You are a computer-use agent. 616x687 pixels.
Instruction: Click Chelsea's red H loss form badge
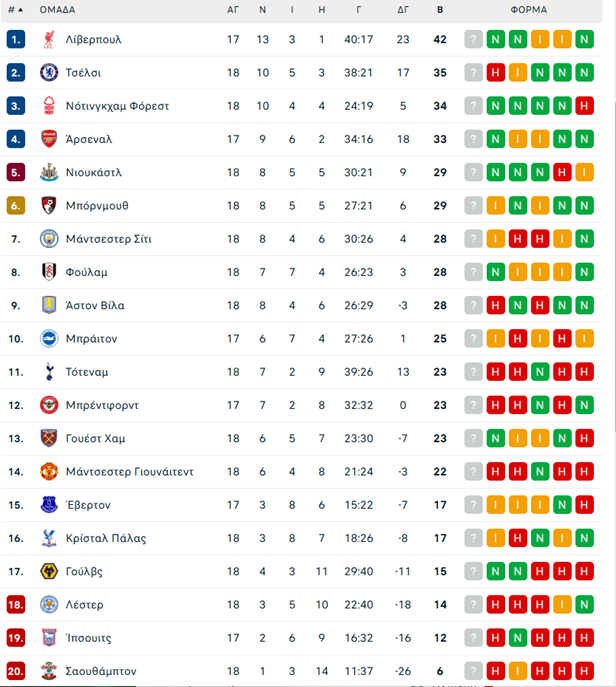[x=496, y=73]
